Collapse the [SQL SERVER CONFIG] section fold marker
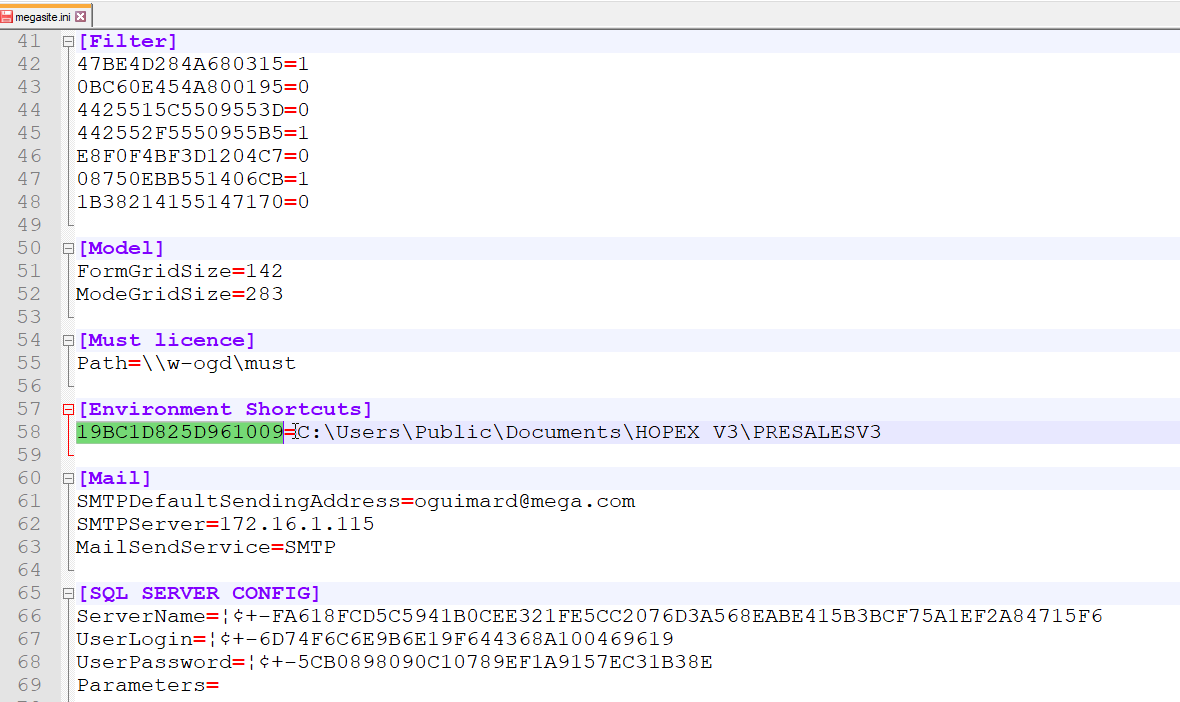 (x=66, y=593)
